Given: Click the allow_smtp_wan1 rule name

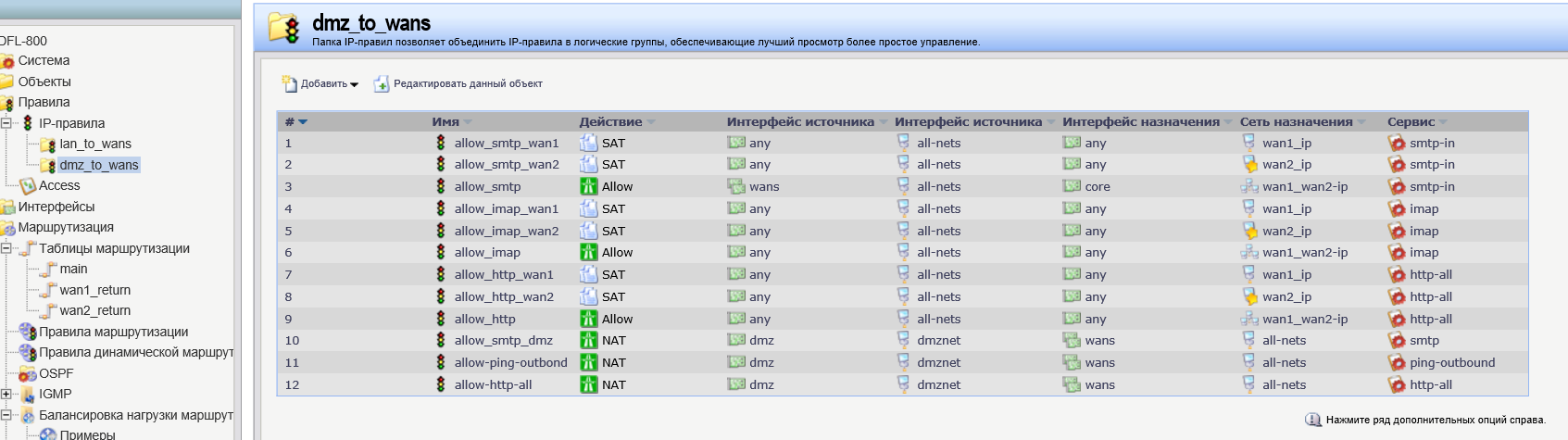Looking at the screenshot, I should (507, 143).
